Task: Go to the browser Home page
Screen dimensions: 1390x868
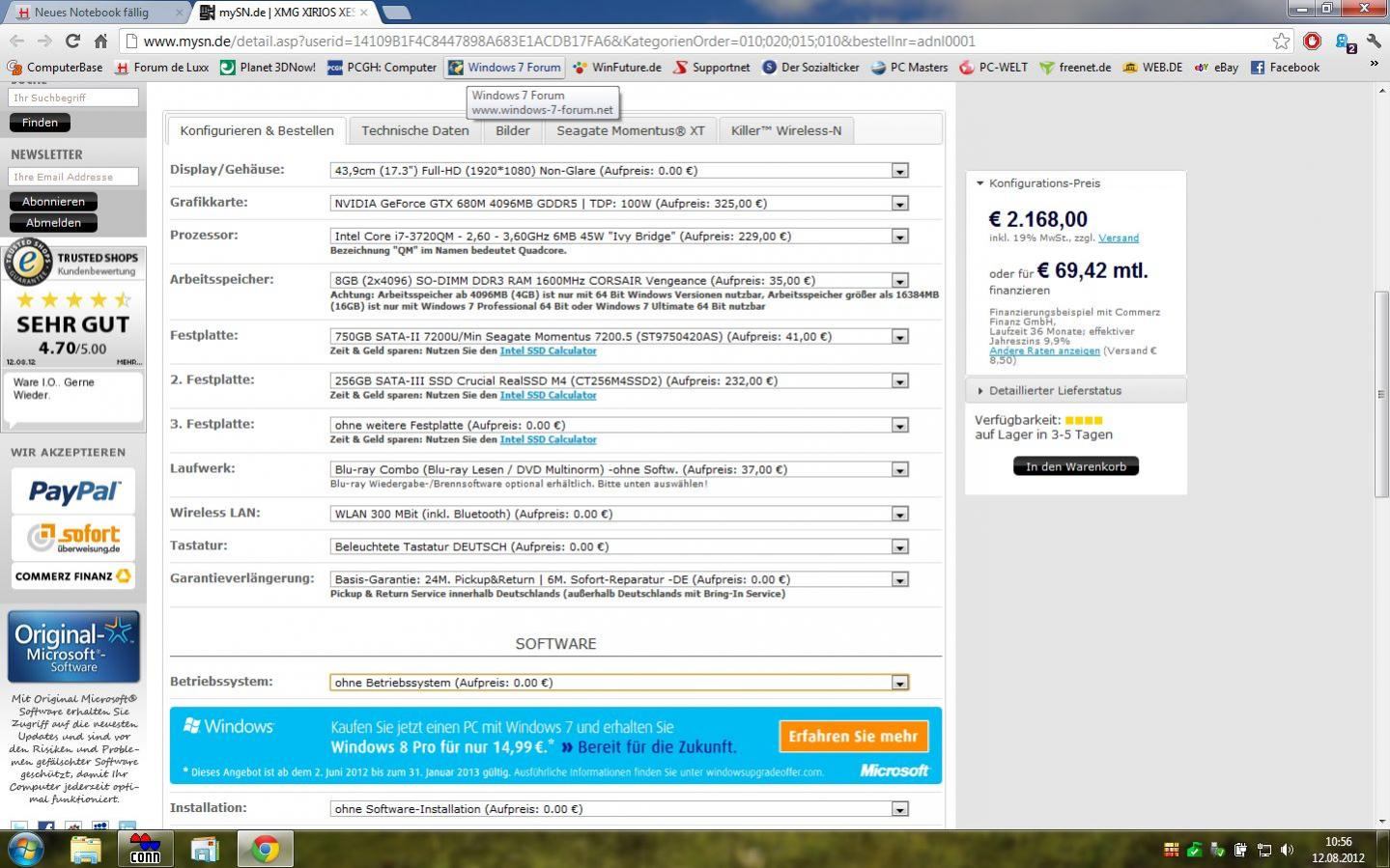Action: point(100,41)
